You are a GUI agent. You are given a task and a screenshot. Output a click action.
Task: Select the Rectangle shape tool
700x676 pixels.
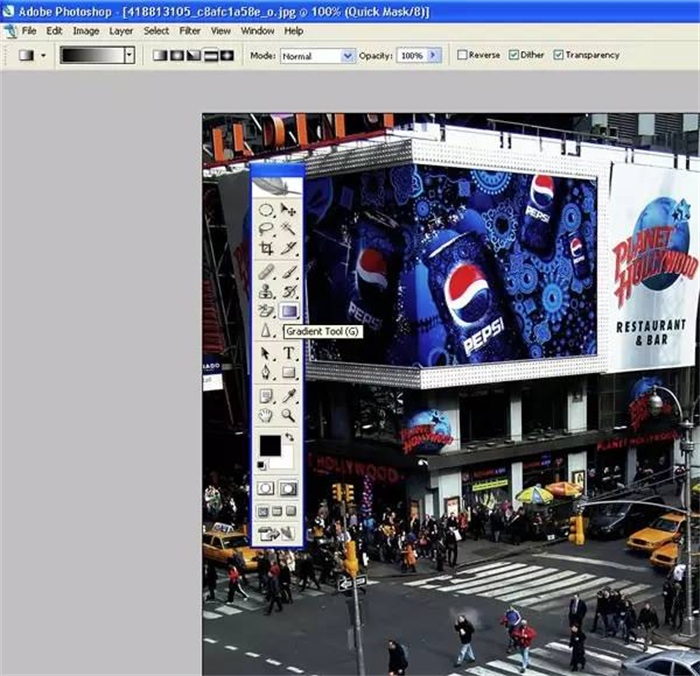tap(288, 373)
